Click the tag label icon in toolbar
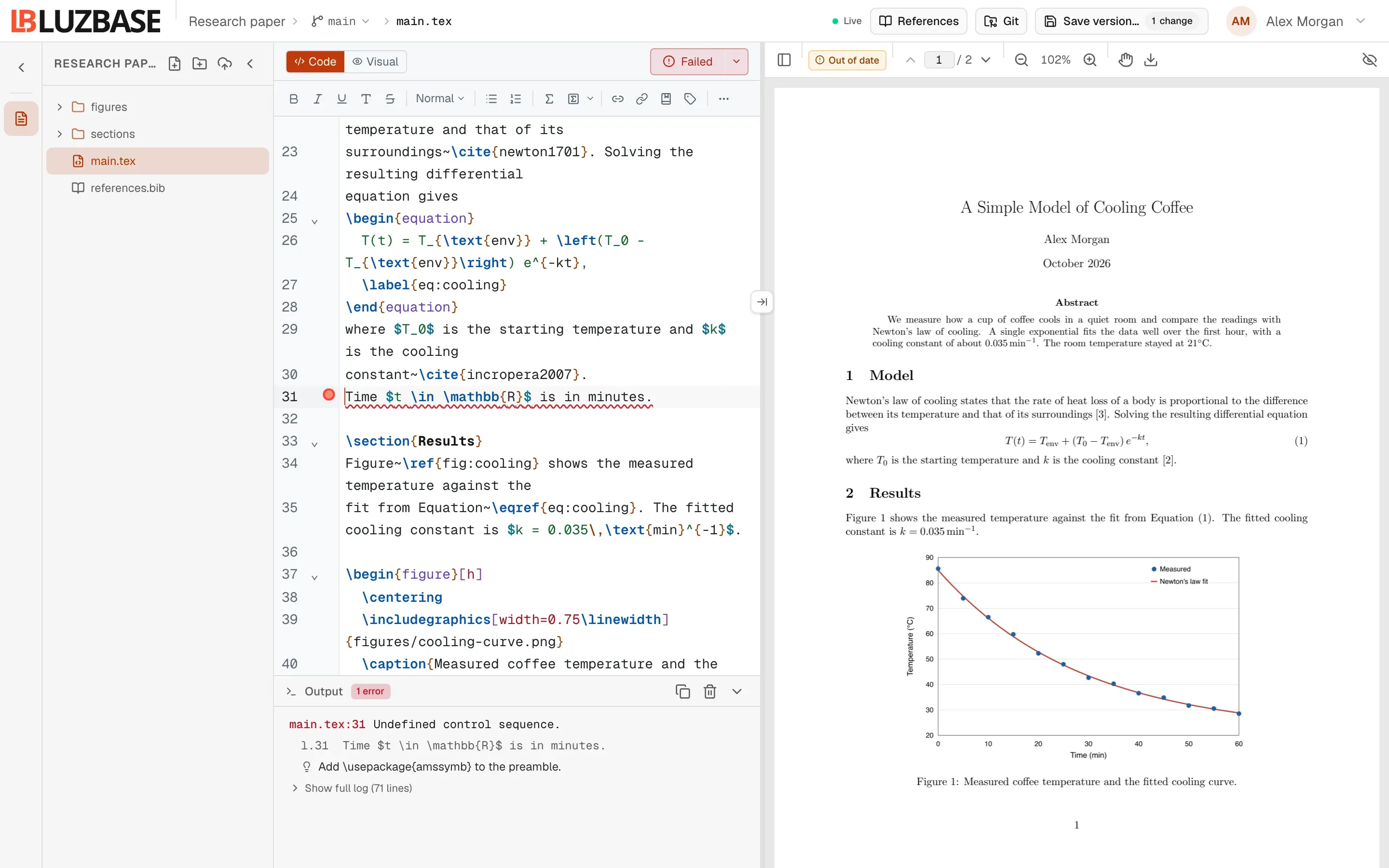This screenshot has width=1389, height=868. 690,99
